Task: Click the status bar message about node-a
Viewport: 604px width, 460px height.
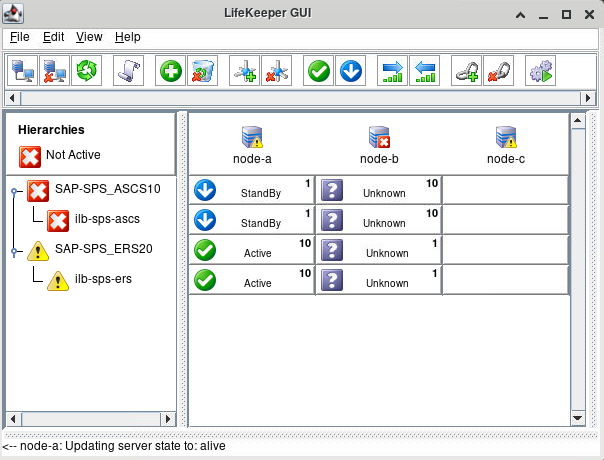Action: click(114, 446)
